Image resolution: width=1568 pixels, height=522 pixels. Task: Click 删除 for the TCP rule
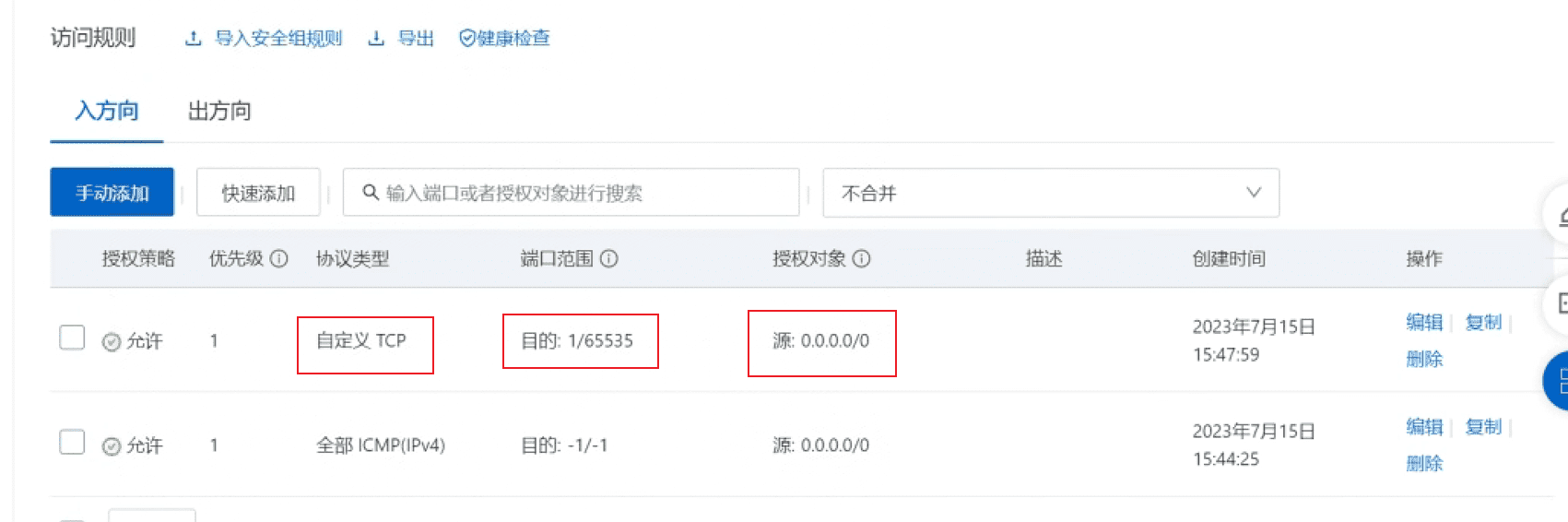point(1424,359)
